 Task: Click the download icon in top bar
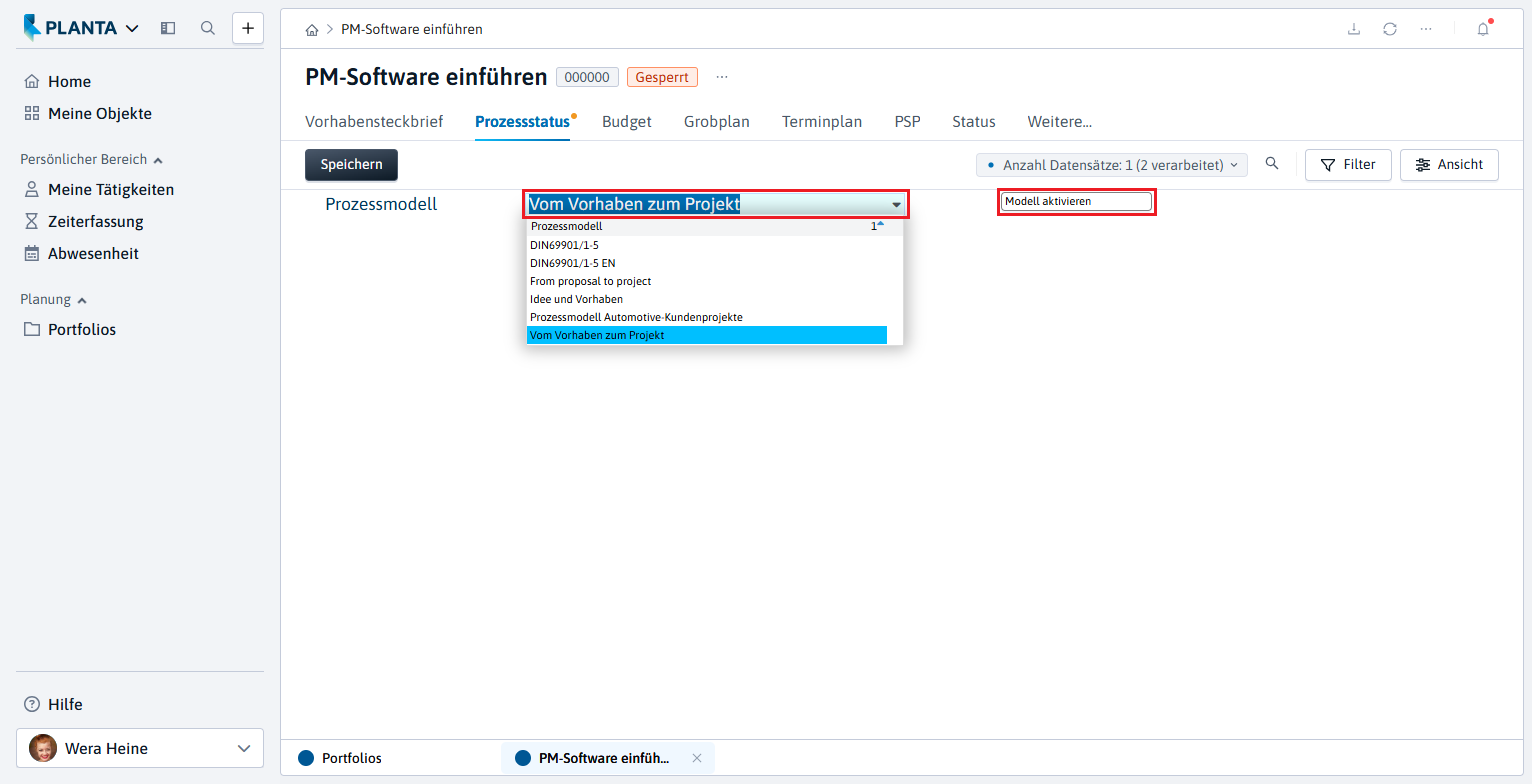tap(1354, 29)
